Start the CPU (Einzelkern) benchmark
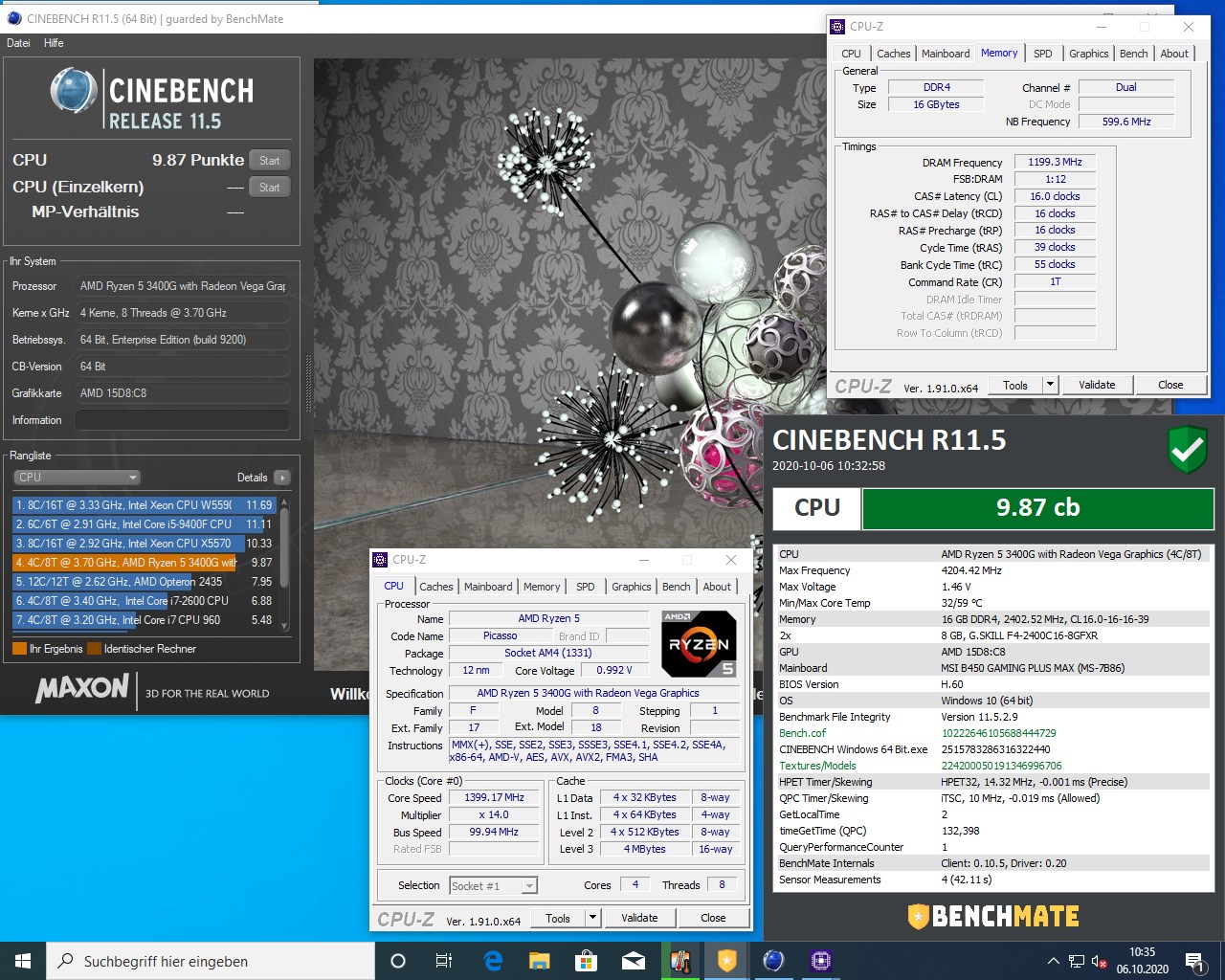The width and height of the screenshot is (1225, 980). [x=270, y=188]
